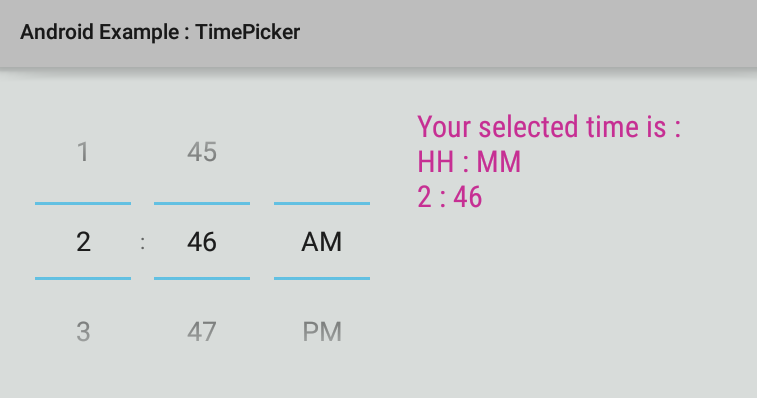The image size is (757, 398).
Task: Click the displayed time 2 : 46
Action: point(449,197)
